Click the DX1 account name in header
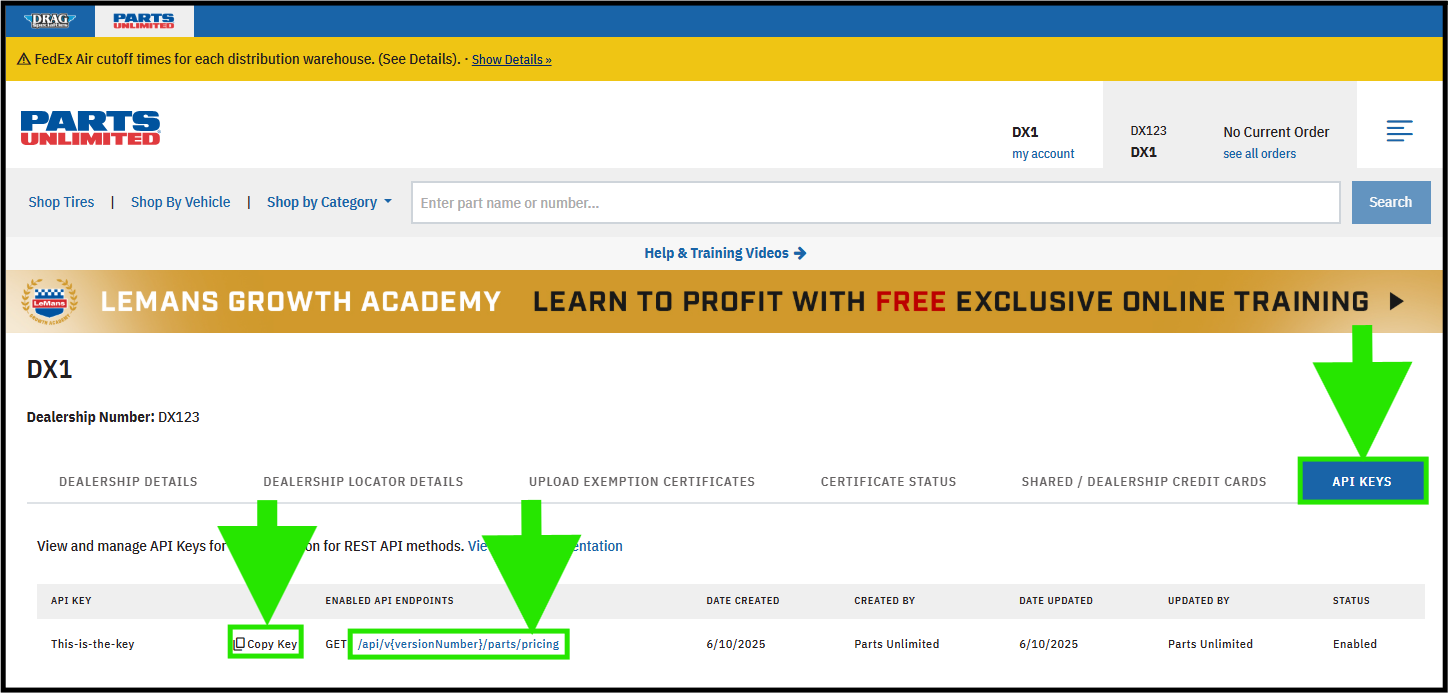Viewport: 1449px width, 694px height. pyautogui.click(x=1025, y=132)
